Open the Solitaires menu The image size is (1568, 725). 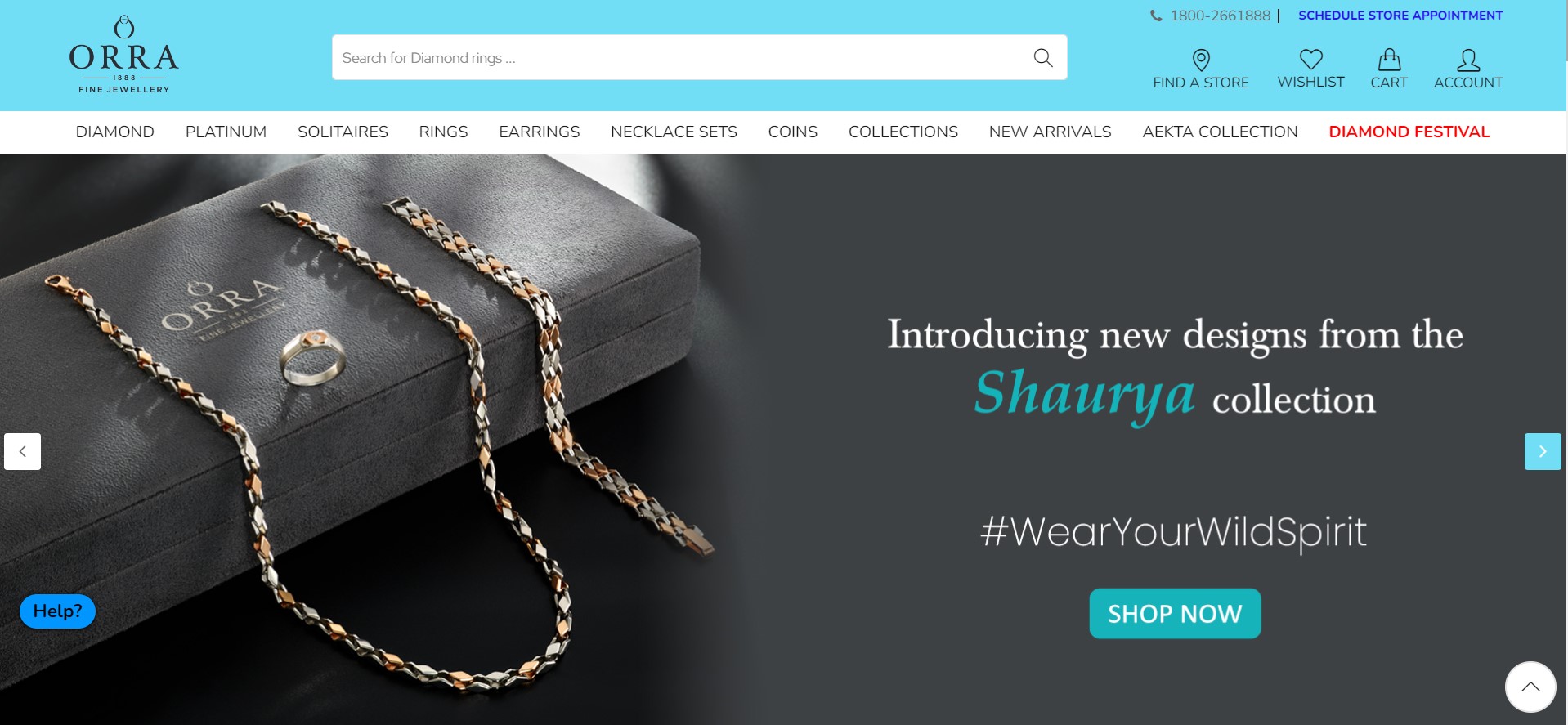click(x=343, y=132)
